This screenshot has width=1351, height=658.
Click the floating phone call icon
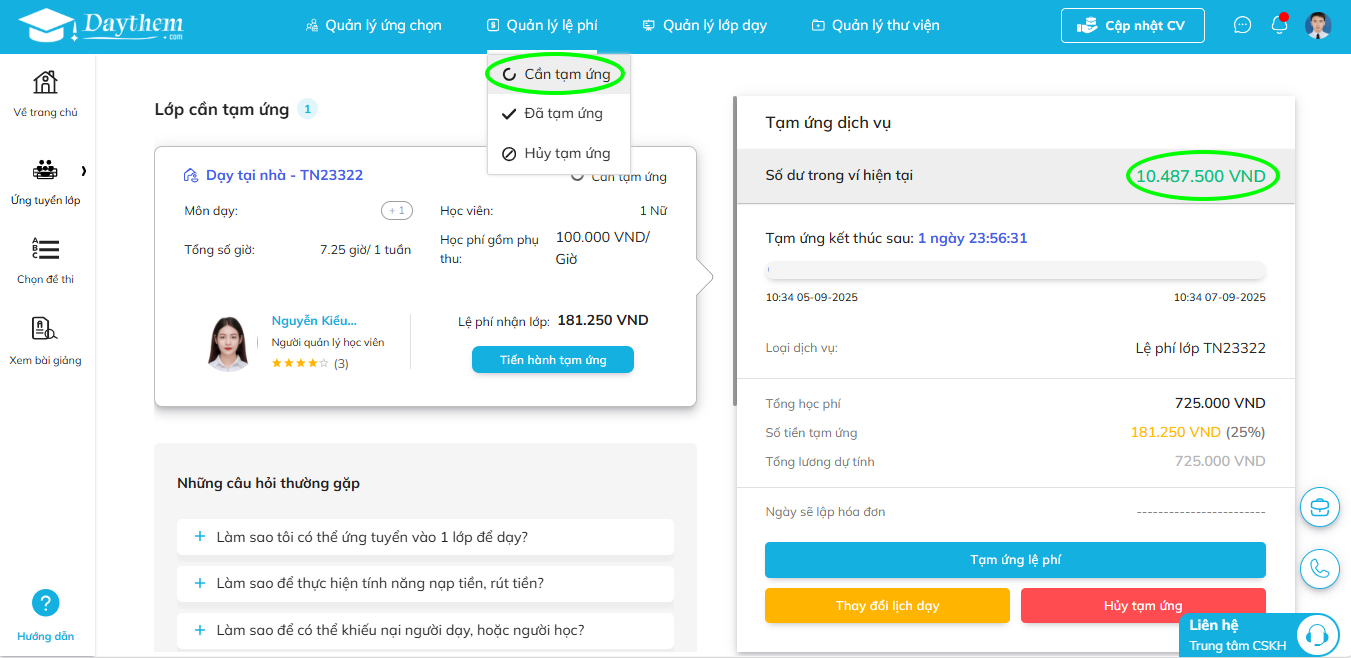point(1320,568)
